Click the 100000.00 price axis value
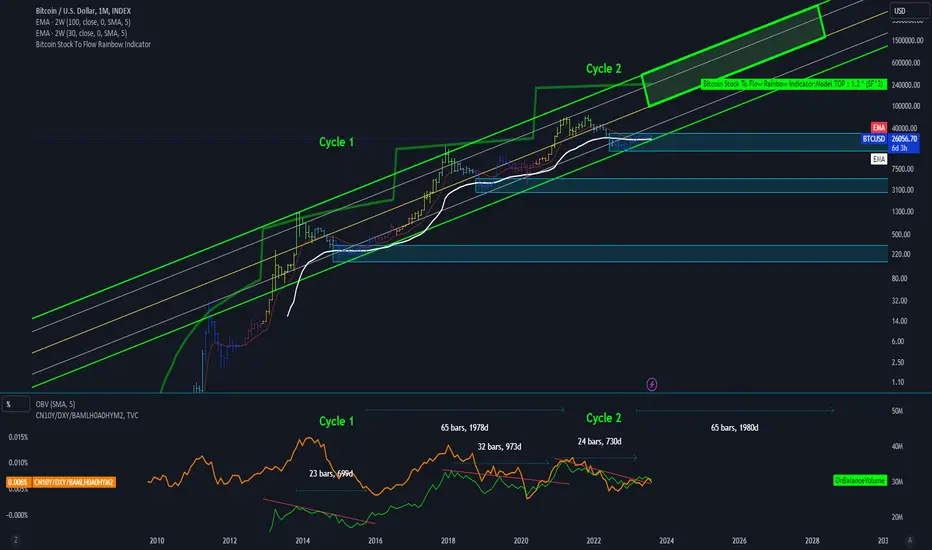932x550 pixels. point(906,106)
